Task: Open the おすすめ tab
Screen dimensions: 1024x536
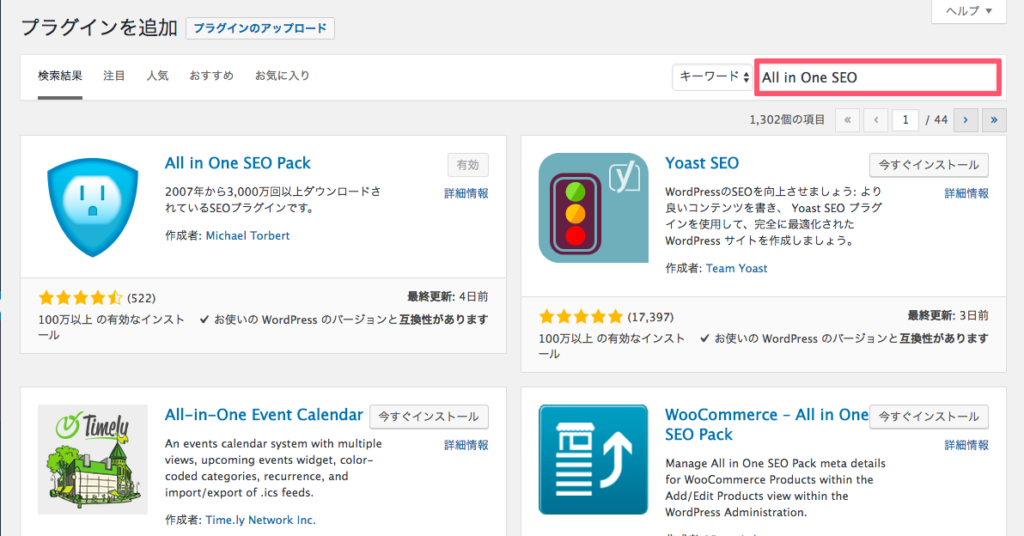Action: (x=212, y=76)
